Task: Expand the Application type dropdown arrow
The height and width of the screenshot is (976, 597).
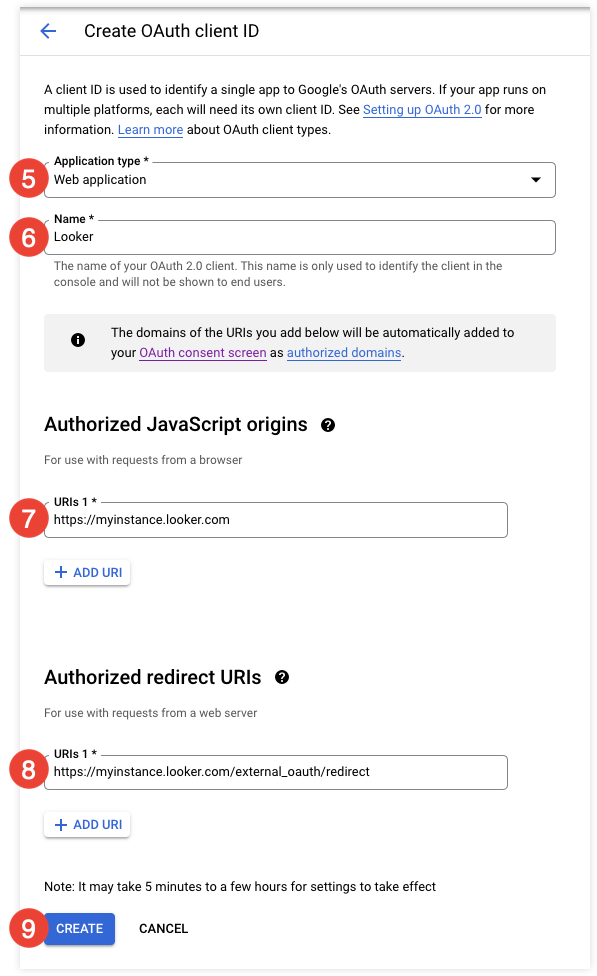Action: coord(535,180)
